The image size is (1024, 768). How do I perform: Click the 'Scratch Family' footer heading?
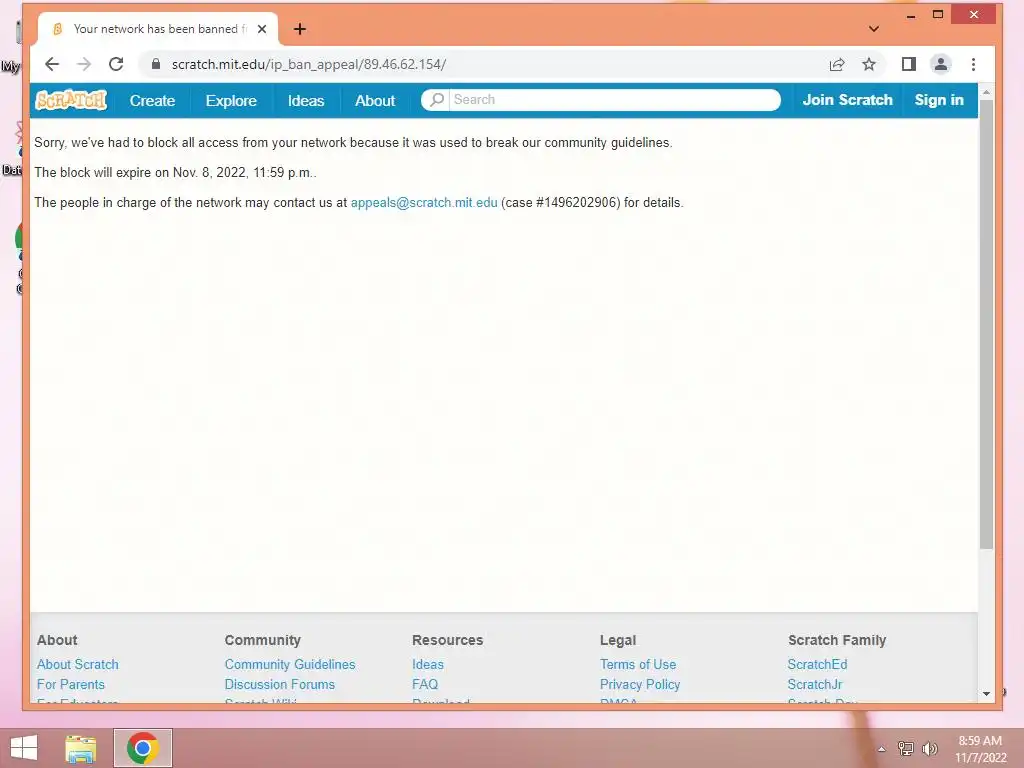coord(837,640)
